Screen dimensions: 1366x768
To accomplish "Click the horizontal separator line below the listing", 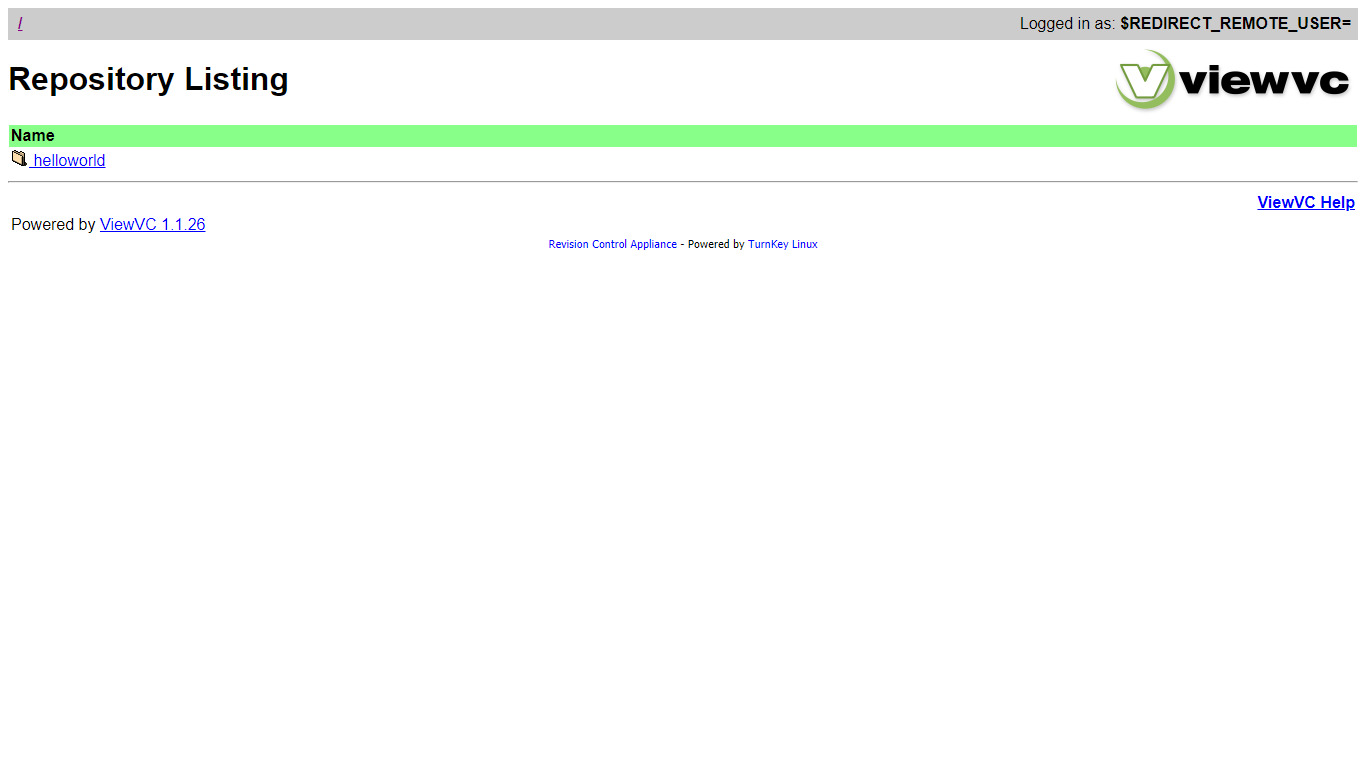I will pyautogui.click(x=683, y=182).
